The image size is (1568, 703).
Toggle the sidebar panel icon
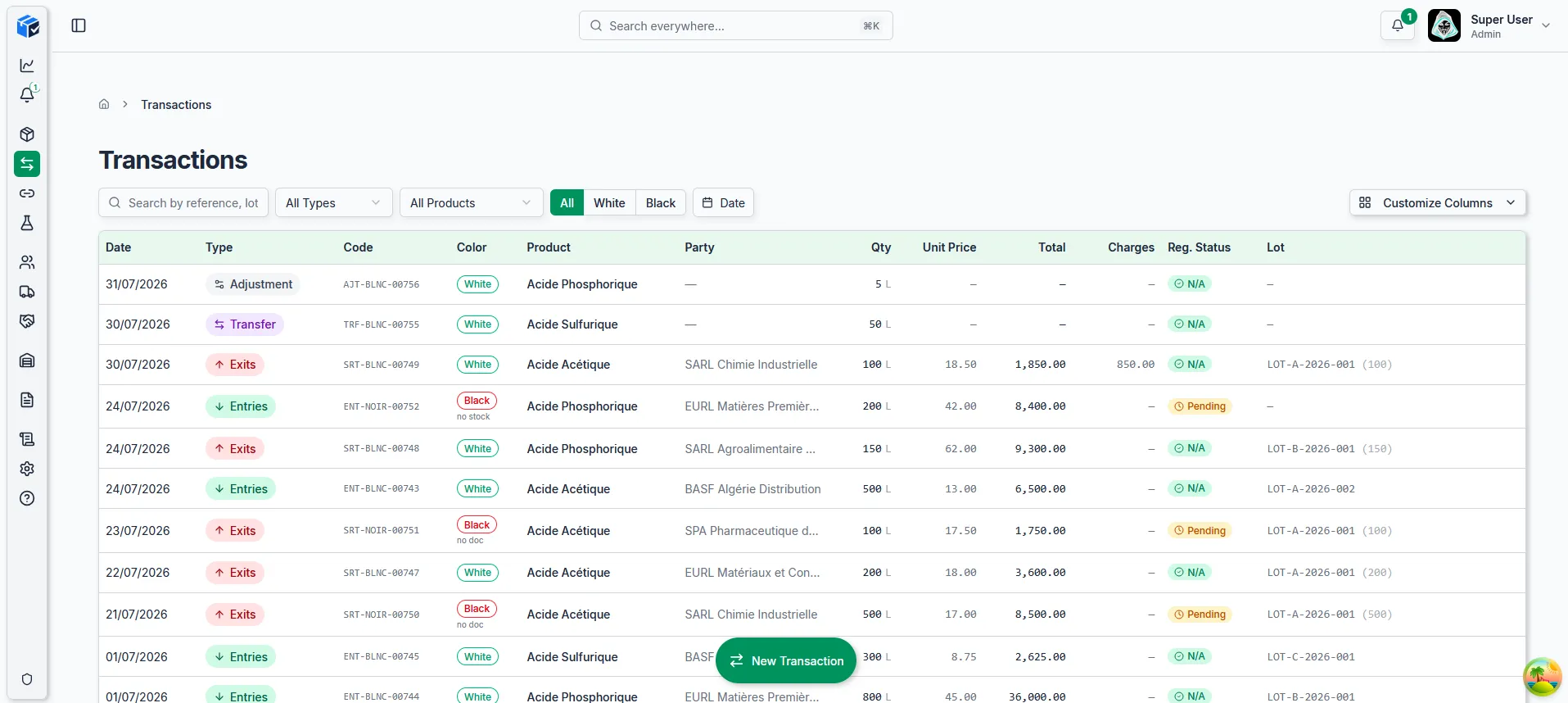pyautogui.click(x=79, y=25)
